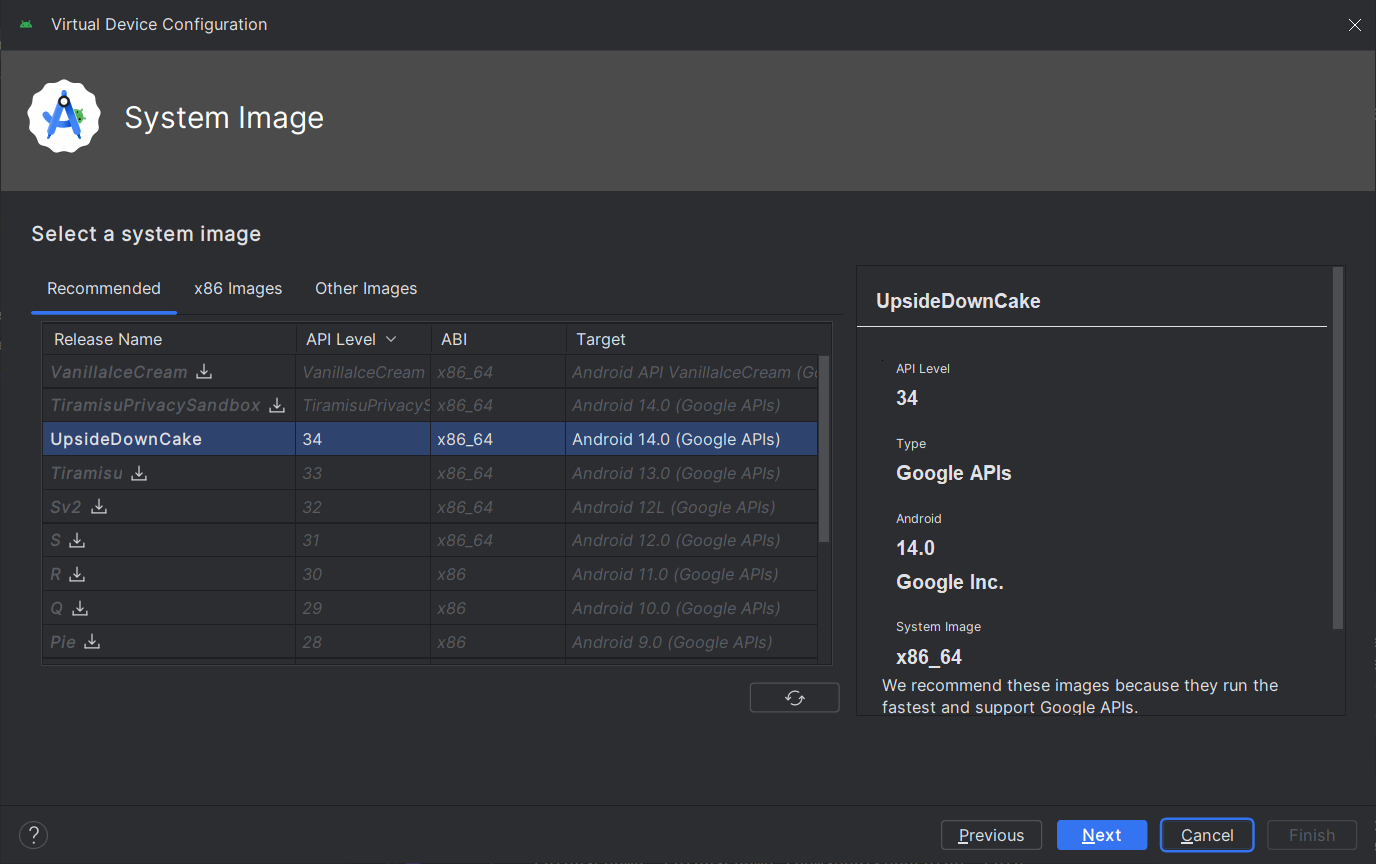Switch to the x86 Images tab
This screenshot has width=1376, height=864.
pyautogui.click(x=238, y=289)
